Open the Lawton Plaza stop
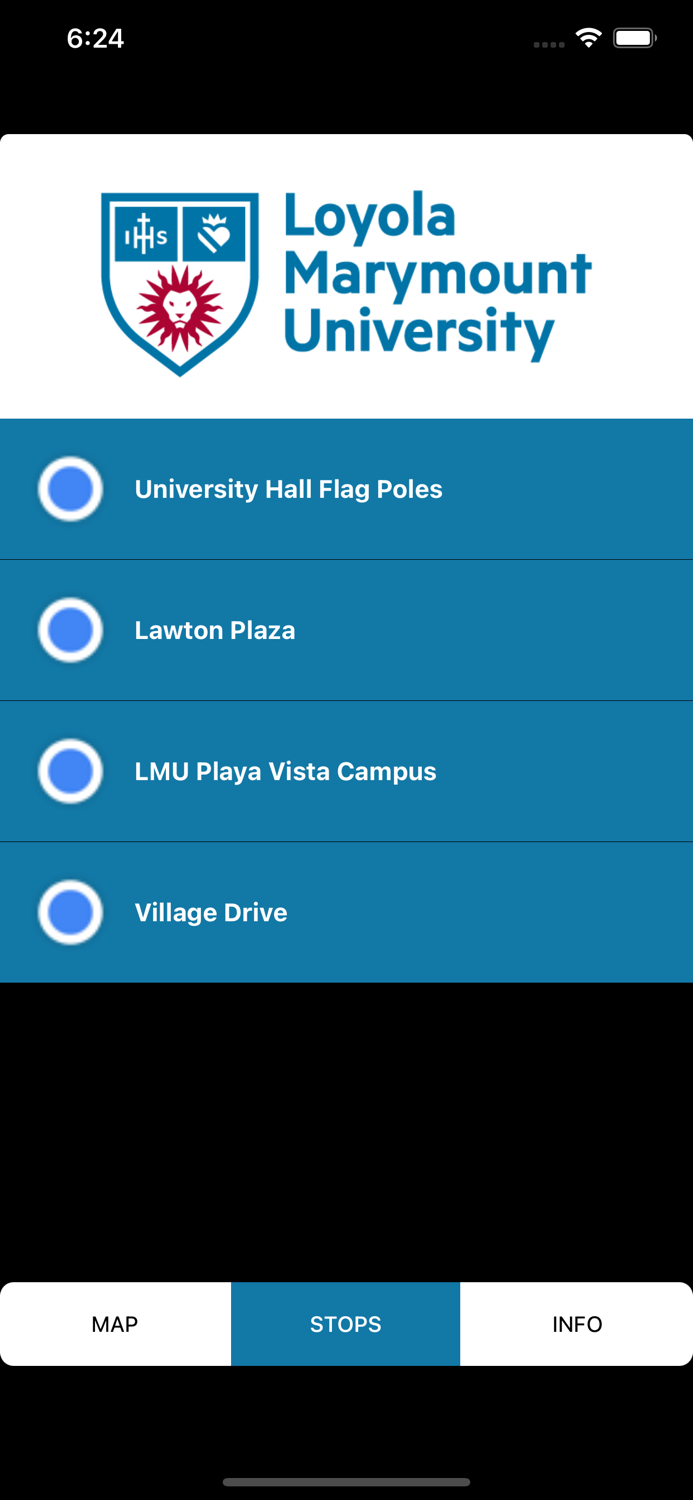 point(346,630)
